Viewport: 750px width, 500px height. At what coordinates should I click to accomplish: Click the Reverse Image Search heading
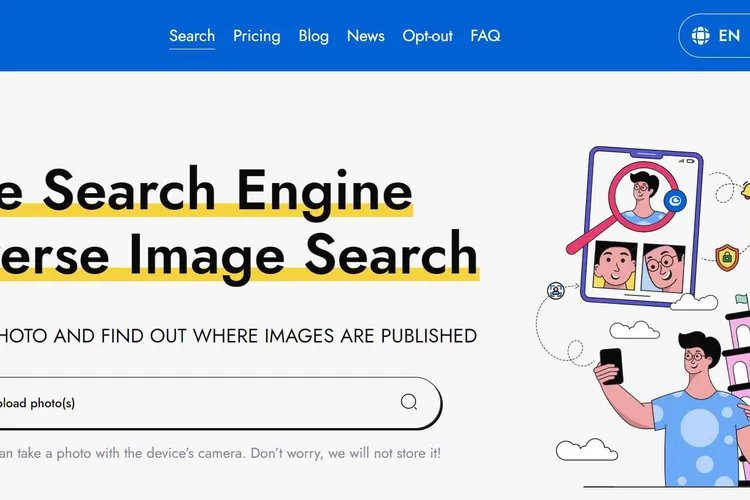pyautogui.click(x=240, y=252)
